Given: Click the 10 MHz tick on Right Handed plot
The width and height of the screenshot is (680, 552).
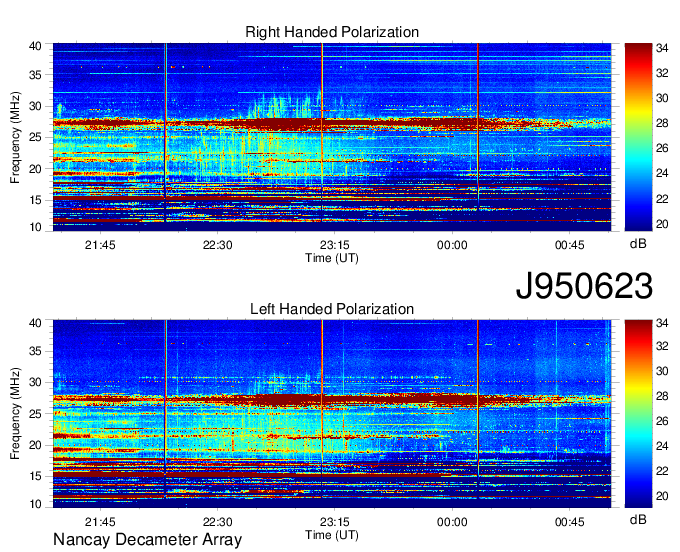Looking at the screenshot, I should point(36,227).
